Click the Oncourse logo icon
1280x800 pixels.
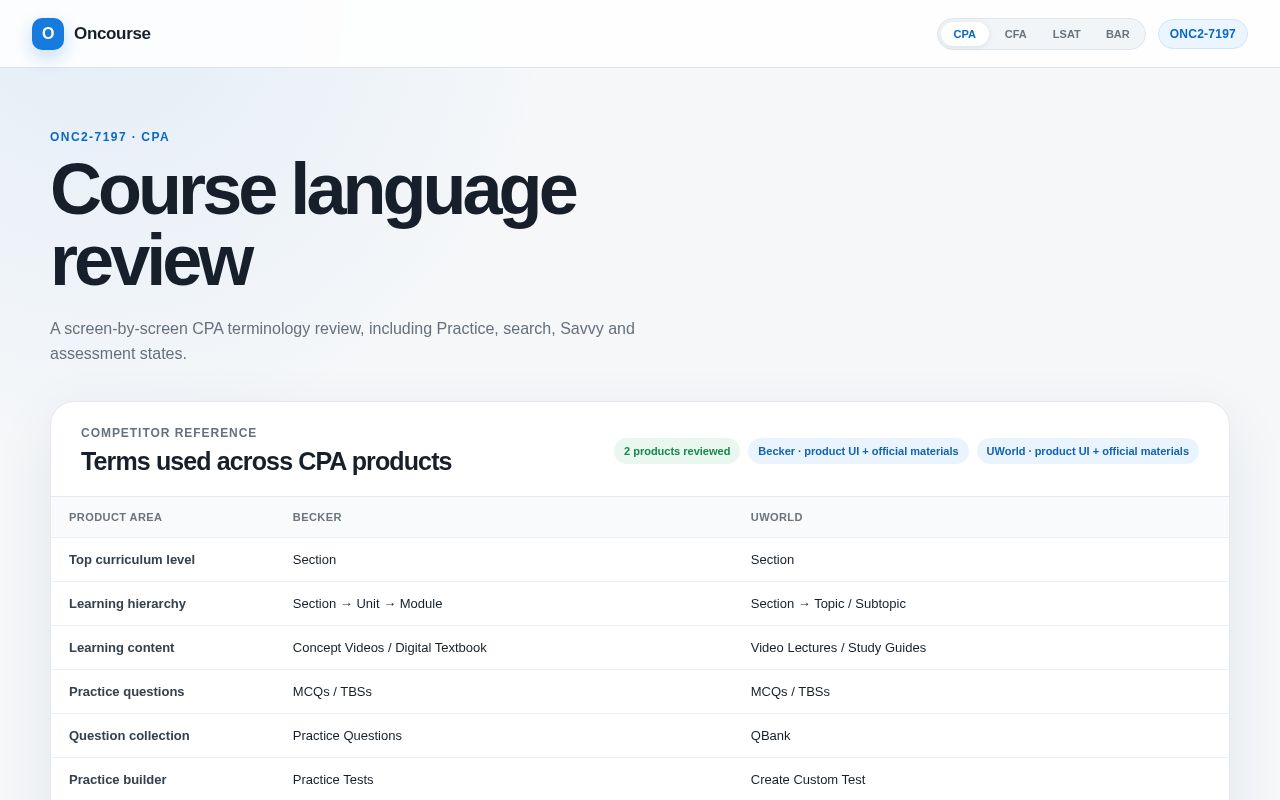[x=48, y=34]
